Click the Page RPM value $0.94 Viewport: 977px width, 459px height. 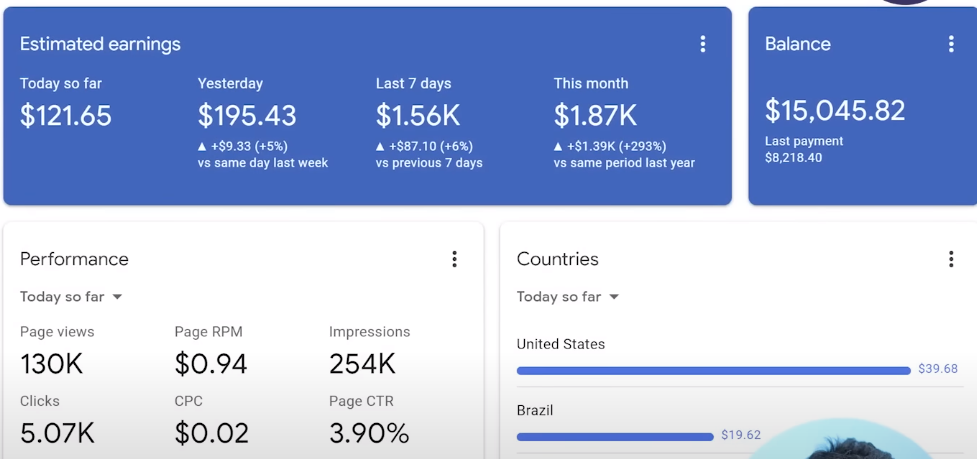point(211,364)
